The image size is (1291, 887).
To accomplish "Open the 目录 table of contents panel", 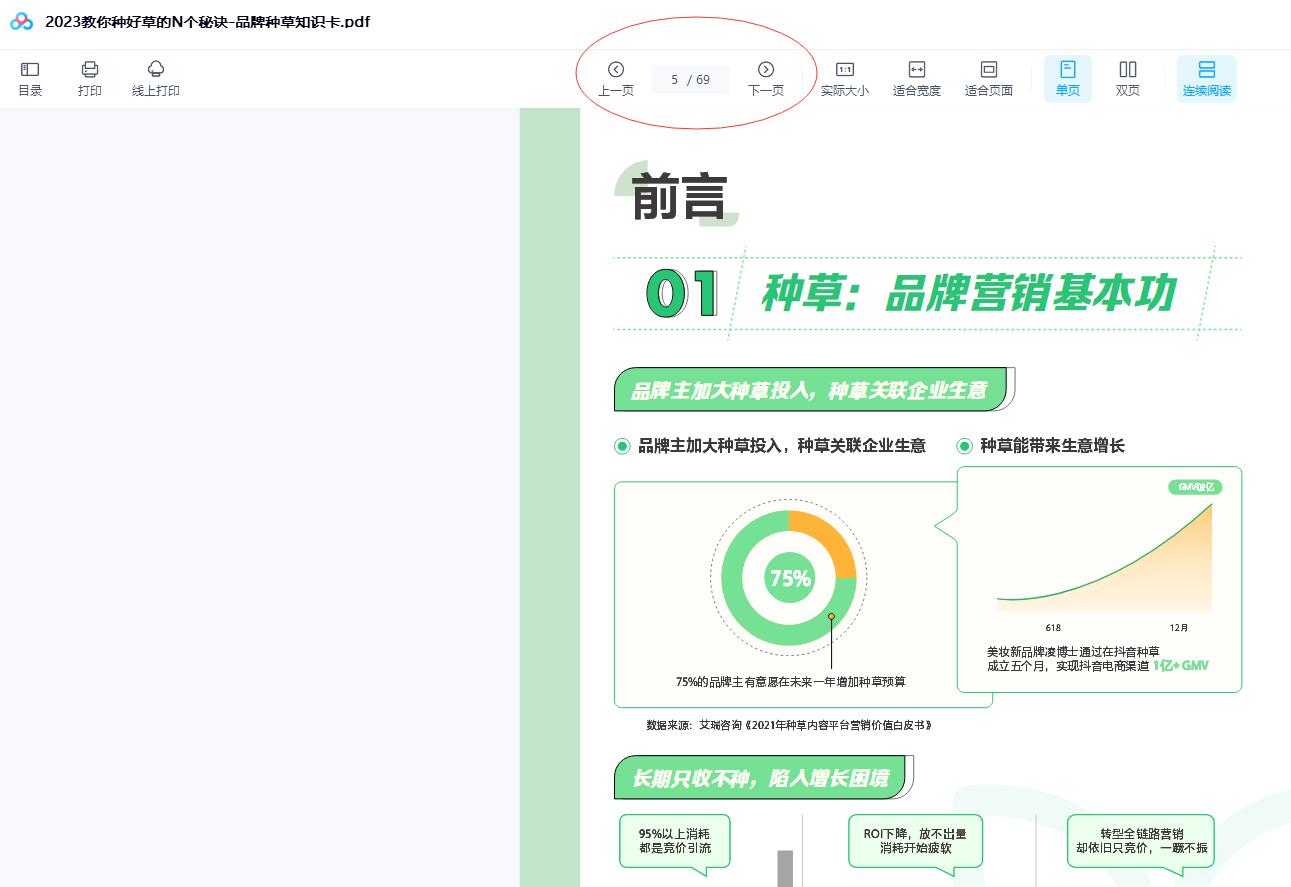I will coord(30,78).
